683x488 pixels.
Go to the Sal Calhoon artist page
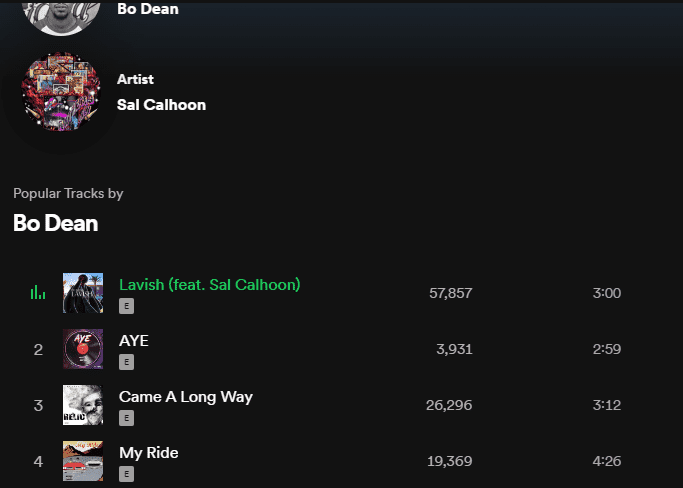[x=161, y=105]
